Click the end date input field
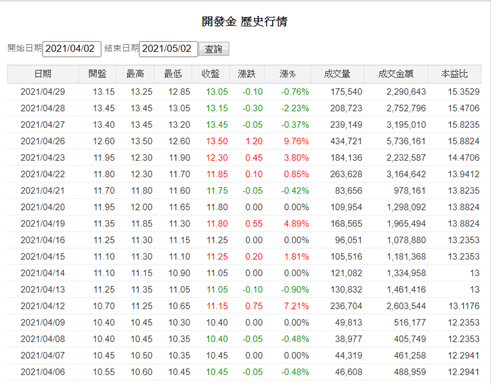491x385 pixels. tap(168, 49)
